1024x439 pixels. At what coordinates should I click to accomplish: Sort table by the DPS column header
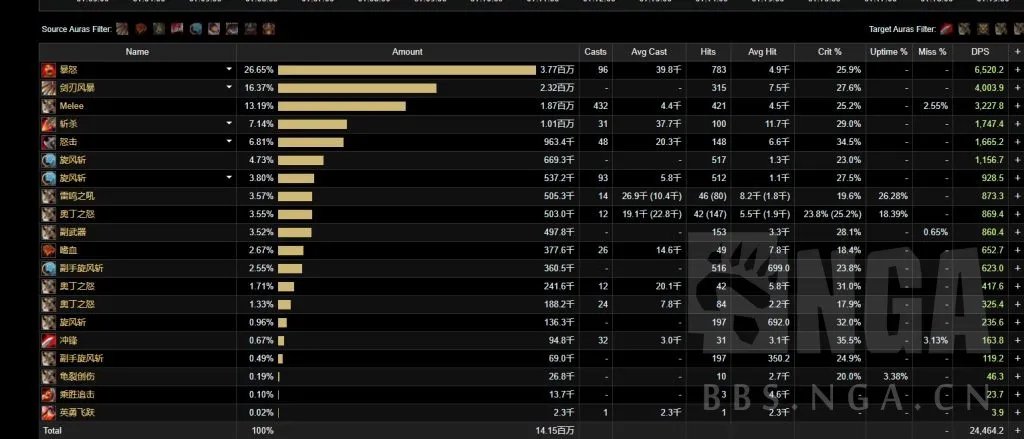click(x=979, y=51)
